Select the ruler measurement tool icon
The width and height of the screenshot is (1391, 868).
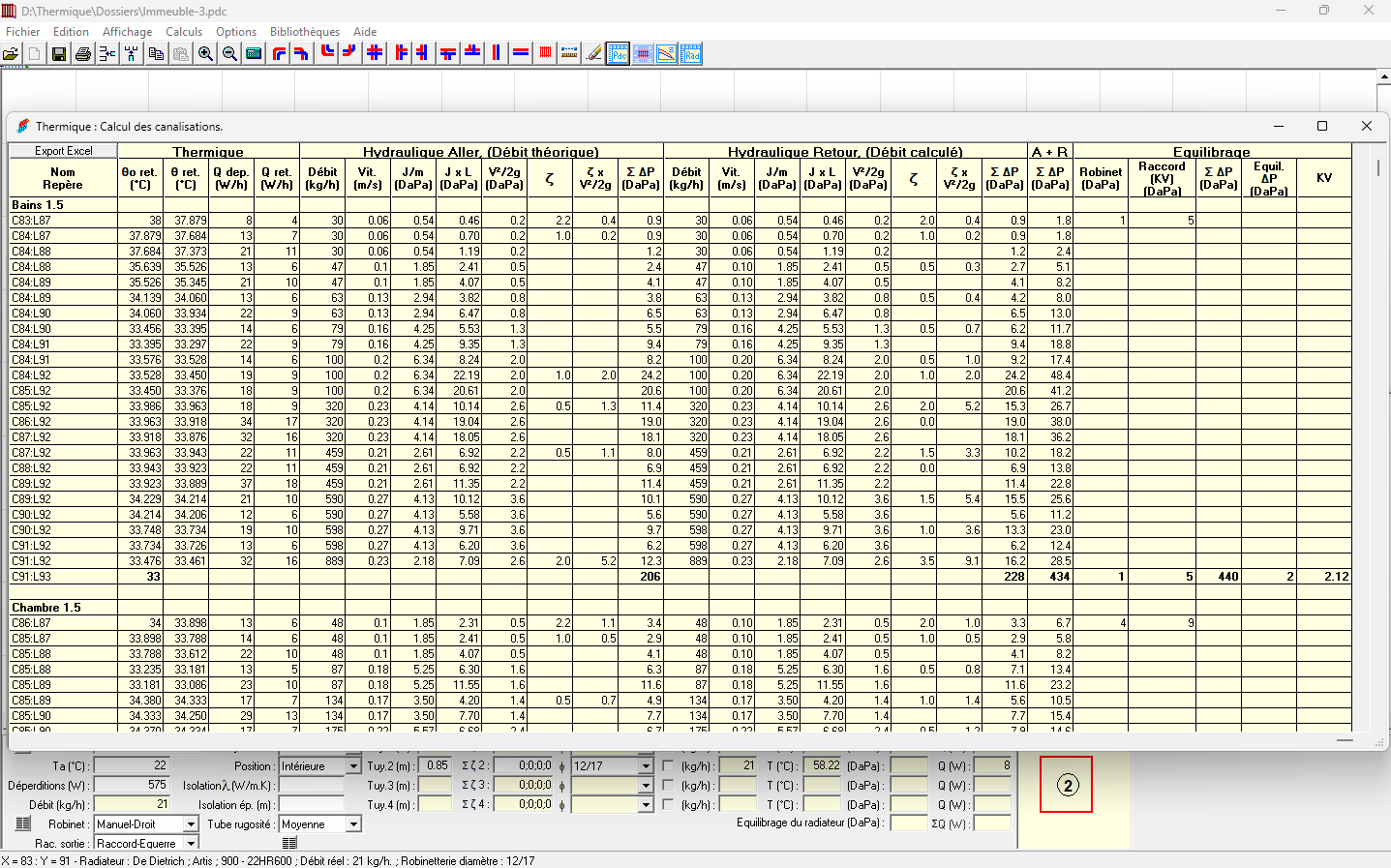click(x=569, y=53)
